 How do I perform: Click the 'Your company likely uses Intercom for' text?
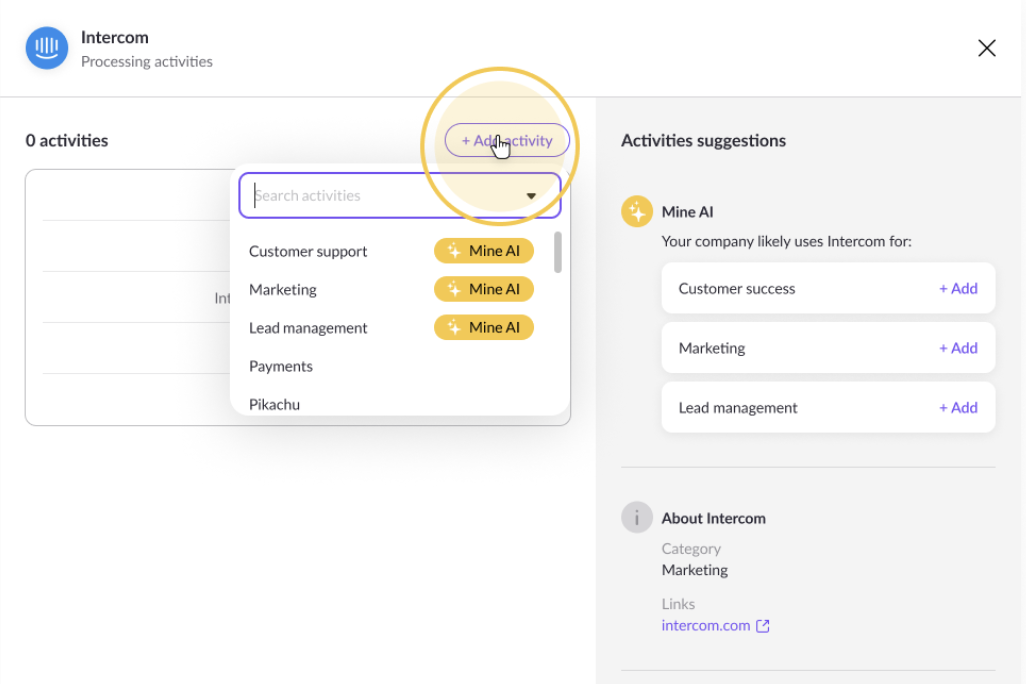point(787,241)
